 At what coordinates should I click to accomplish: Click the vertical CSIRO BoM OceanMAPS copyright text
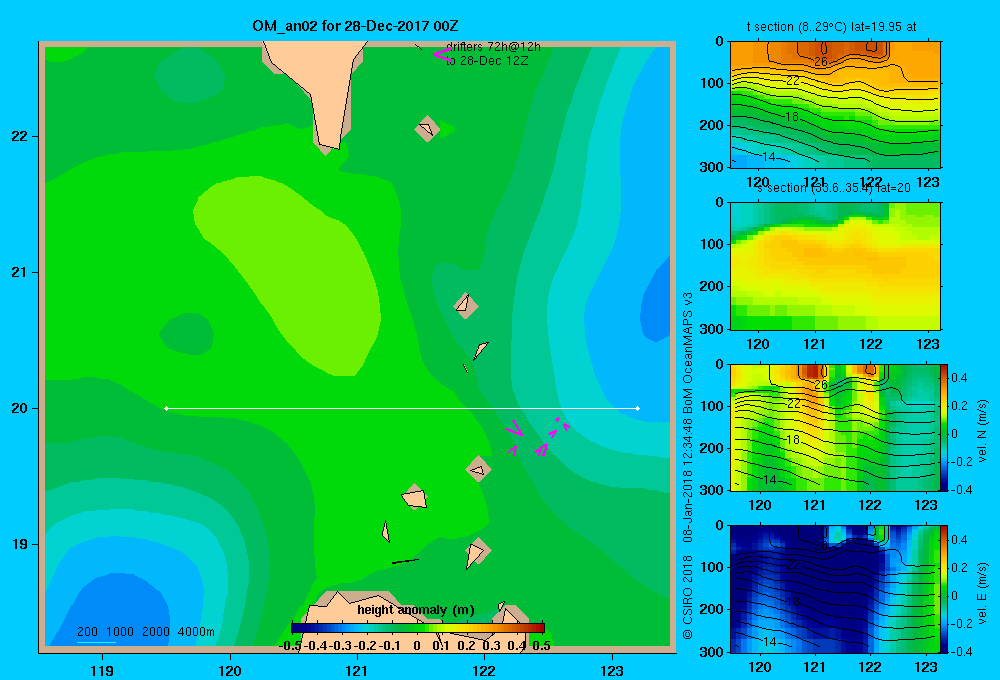pyautogui.click(x=688, y=466)
